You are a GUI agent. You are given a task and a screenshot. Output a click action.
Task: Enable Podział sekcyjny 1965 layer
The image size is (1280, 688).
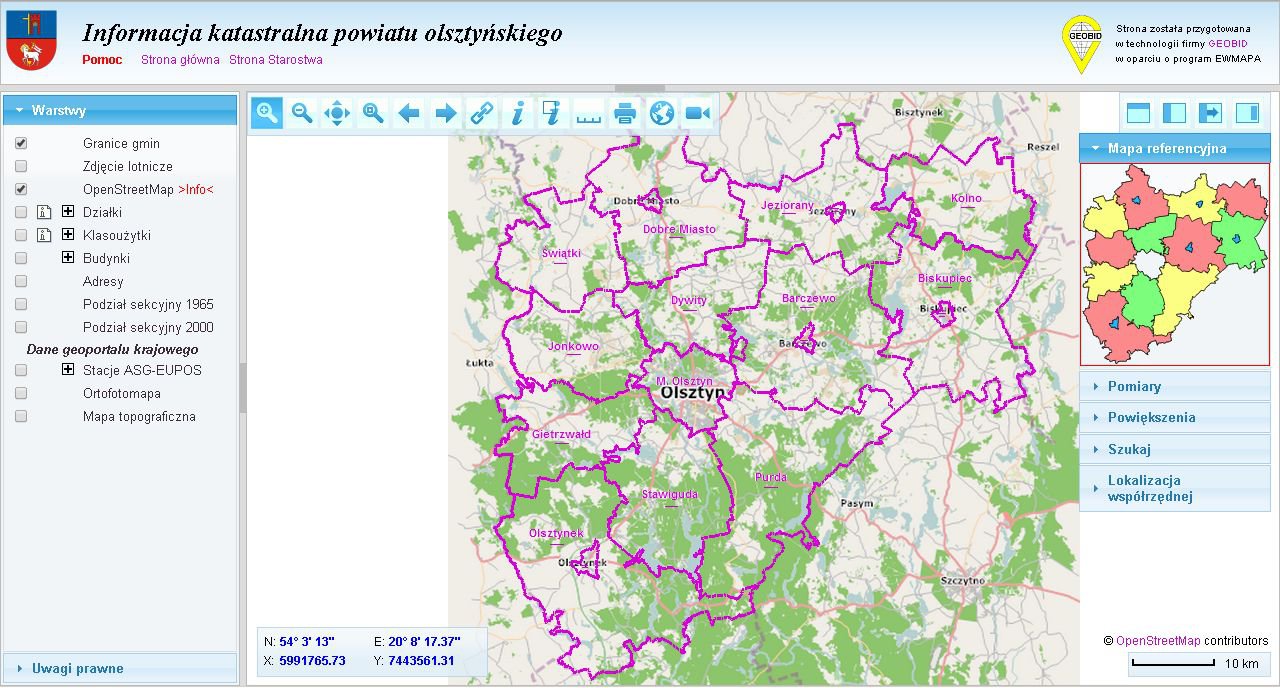(x=21, y=304)
